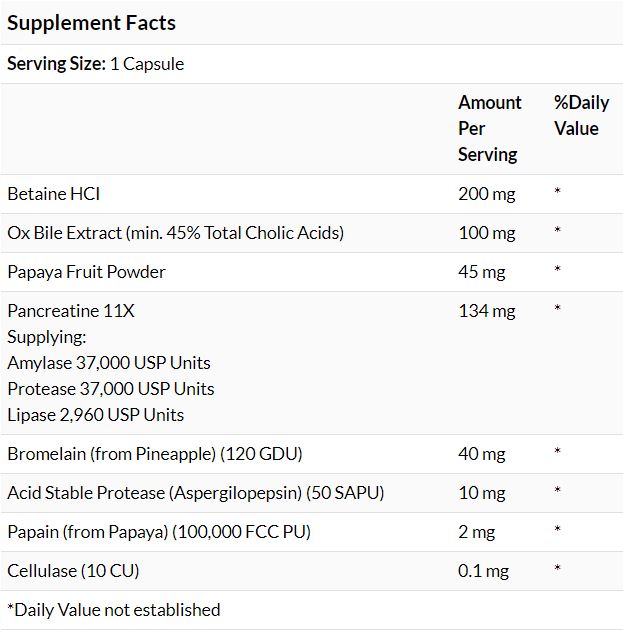Click the Serving Size label
The width and height of the screenshot is (623, 639).
click(x=56, y=64)
